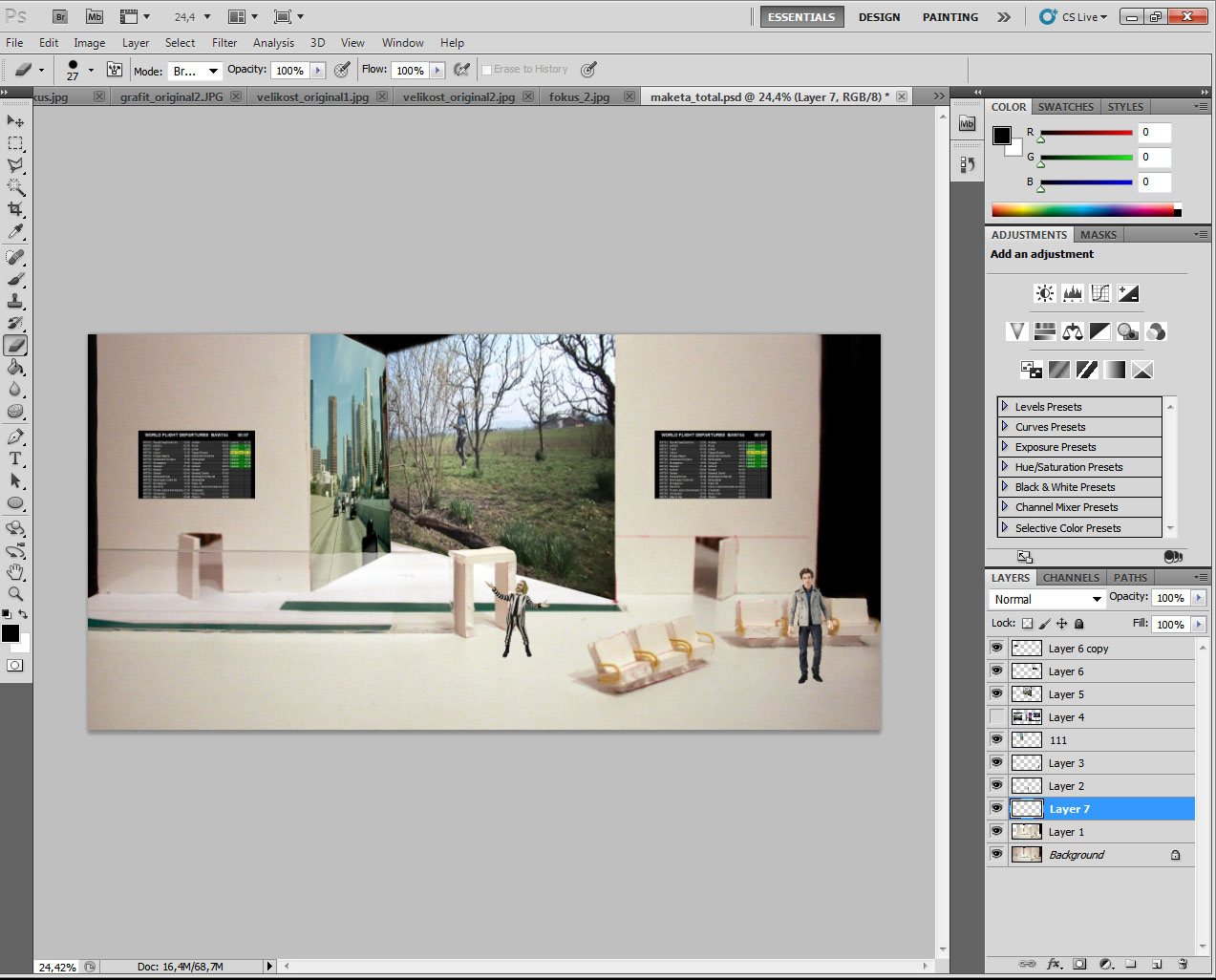
Task: Select the Eyedropper tool
Action: pos(15,232)
